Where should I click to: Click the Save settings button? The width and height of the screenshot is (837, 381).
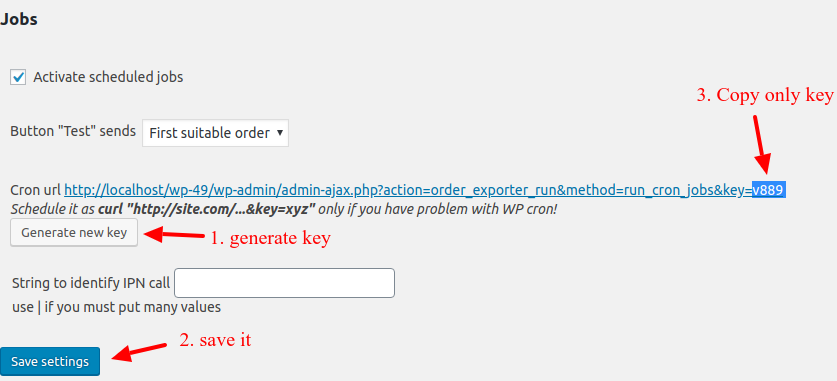tap(50, 362)
